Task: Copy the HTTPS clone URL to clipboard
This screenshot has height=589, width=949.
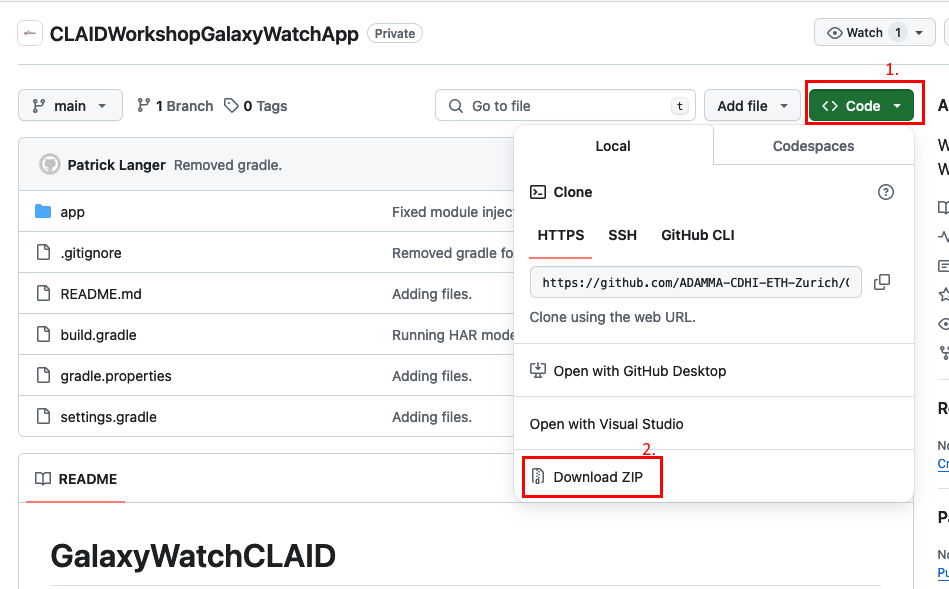Action: tap(882, 282)
